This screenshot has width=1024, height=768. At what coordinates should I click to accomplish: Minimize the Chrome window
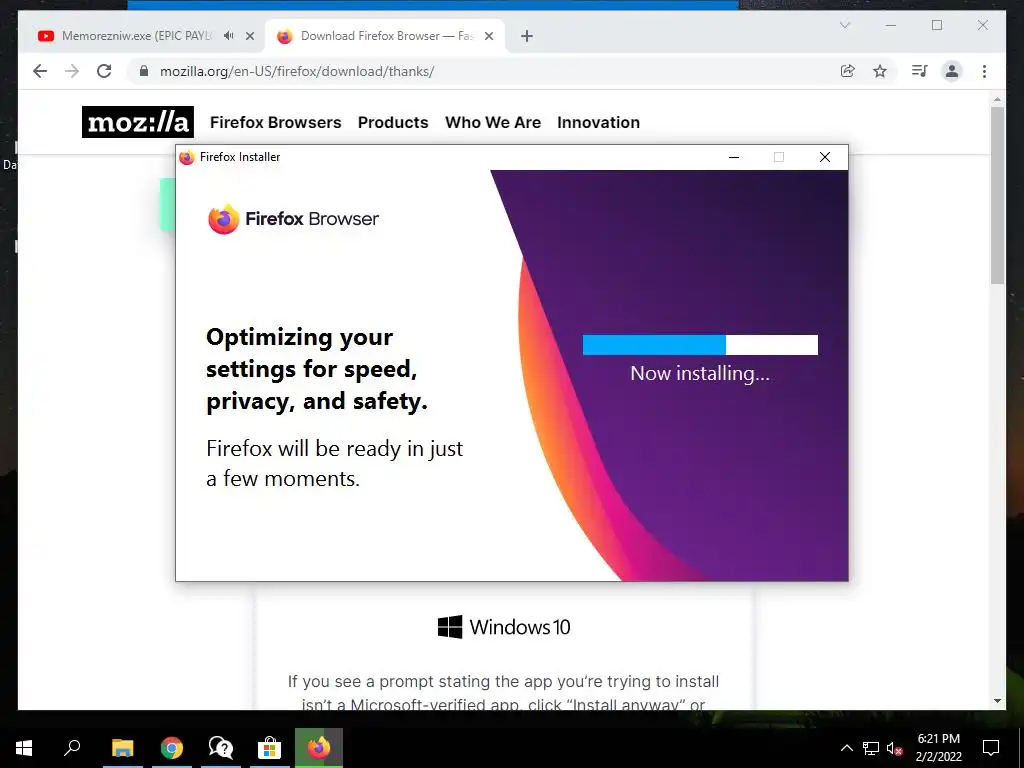click(891, 25)
